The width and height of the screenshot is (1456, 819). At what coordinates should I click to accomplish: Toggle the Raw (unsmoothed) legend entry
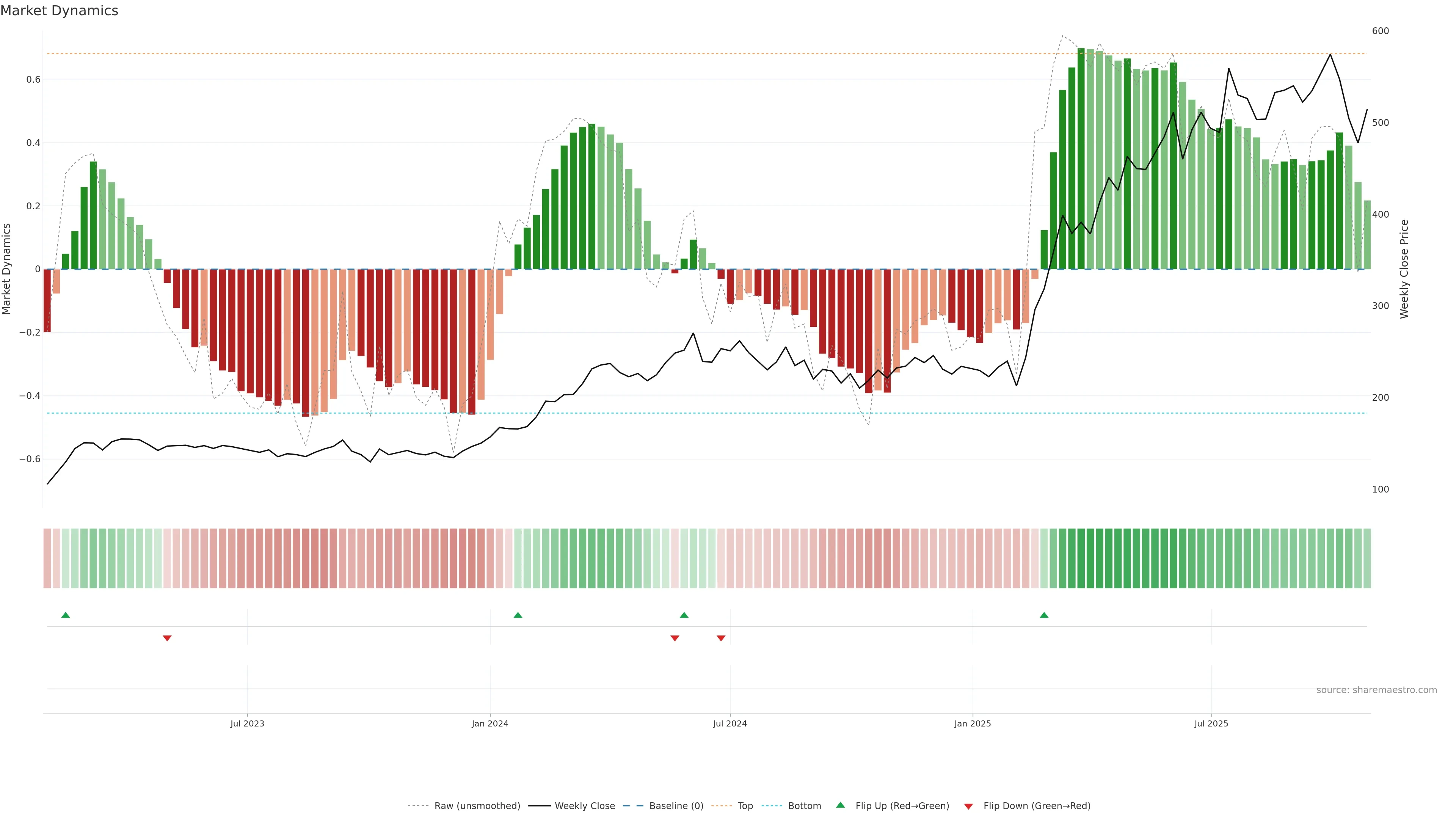click(477, 806)
